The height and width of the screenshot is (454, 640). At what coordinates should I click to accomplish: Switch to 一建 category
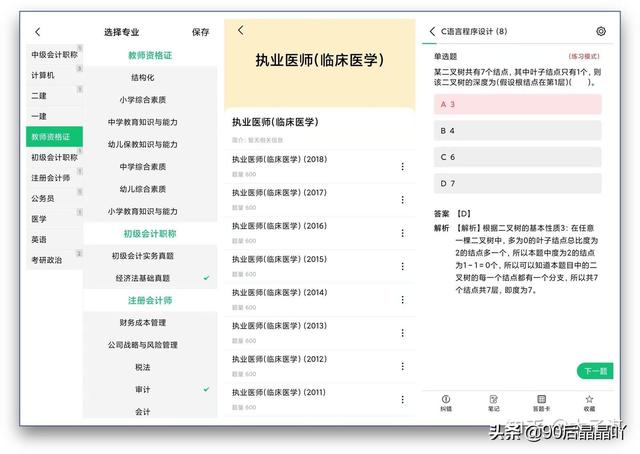54,116
